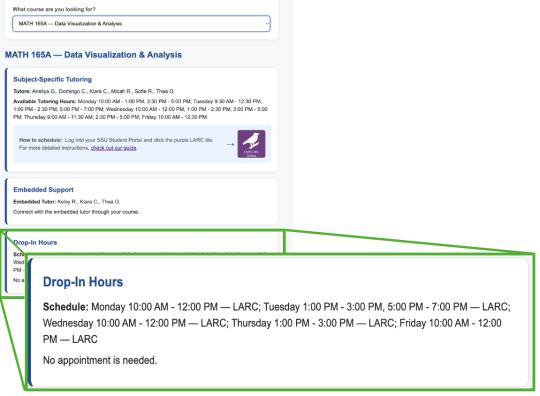Screen dimensions: 540x396
Task: Click the enlarged Schedule text line
Action: (277, 323)
